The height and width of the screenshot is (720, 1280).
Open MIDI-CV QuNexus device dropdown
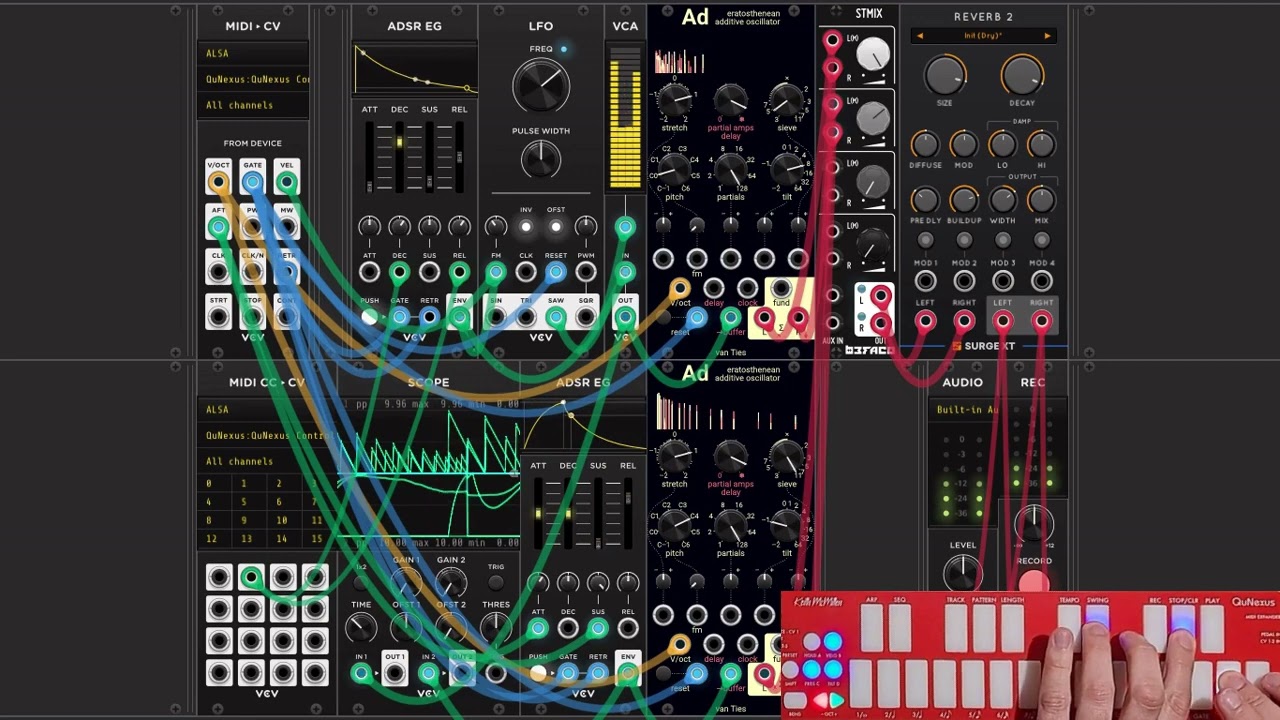tap(253, 79)
